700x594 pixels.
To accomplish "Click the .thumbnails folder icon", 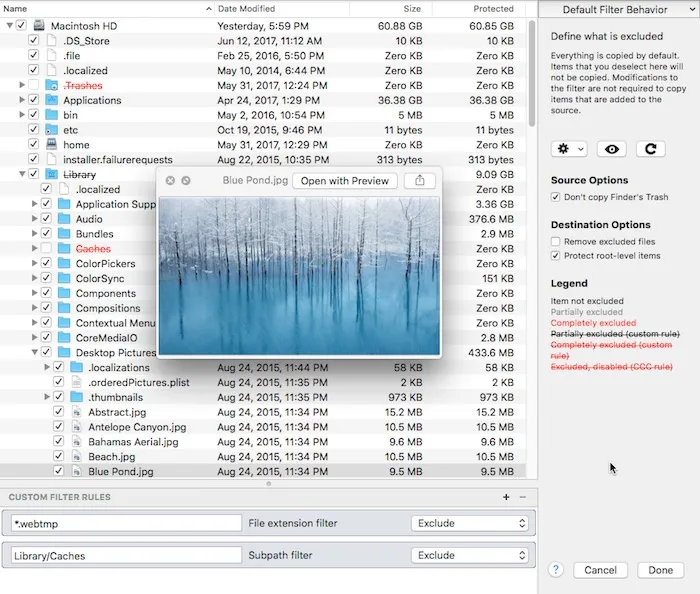I will point(77,397).
